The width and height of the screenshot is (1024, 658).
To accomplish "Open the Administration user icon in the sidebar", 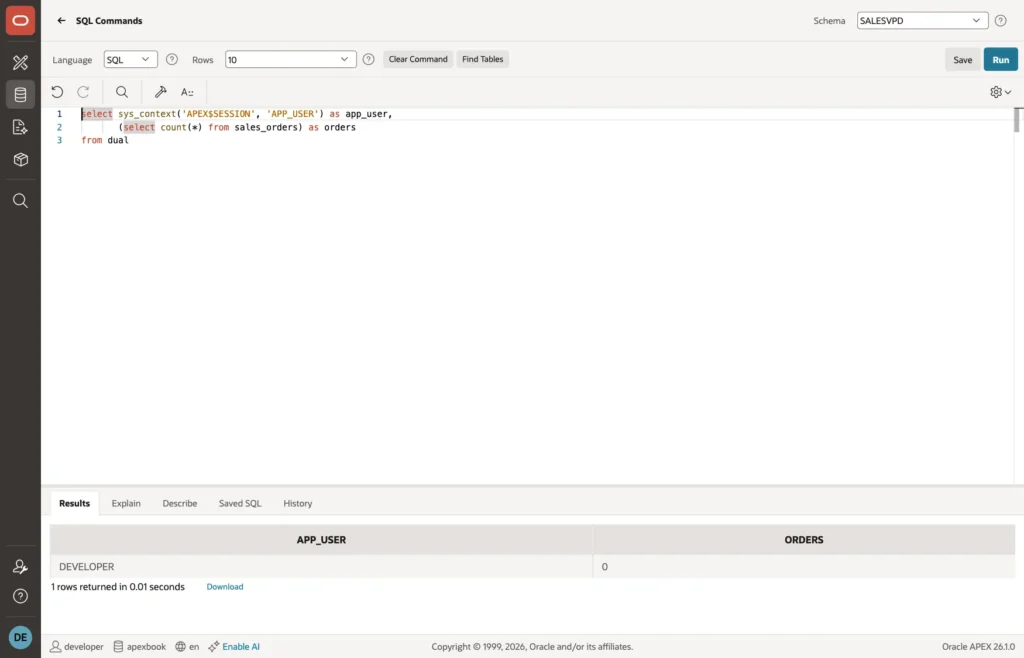I will (20, 567).
